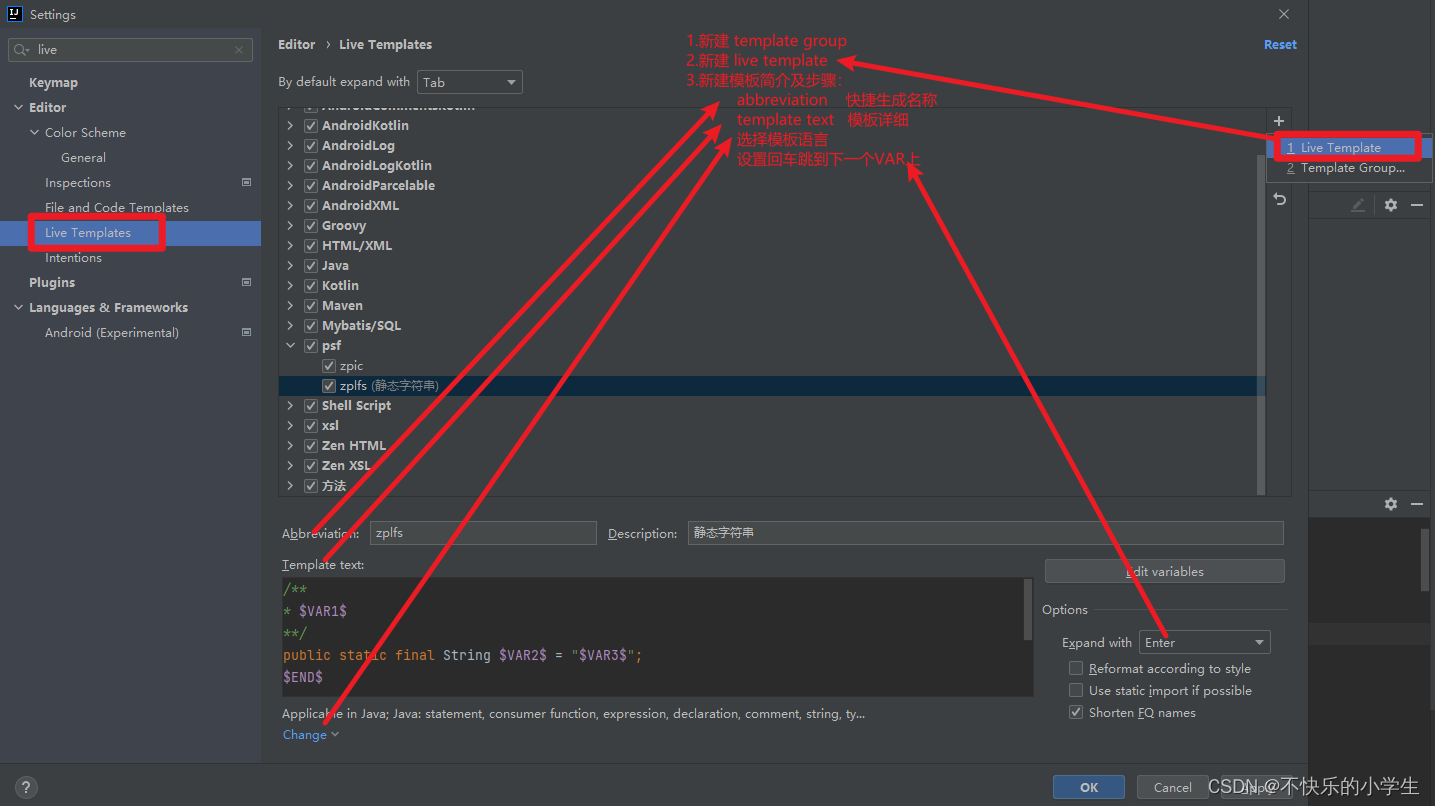The width and height of the screenshot is (1435, 806).
Task: Clear the search field with the x icon
Action: [x=239, y=50]
